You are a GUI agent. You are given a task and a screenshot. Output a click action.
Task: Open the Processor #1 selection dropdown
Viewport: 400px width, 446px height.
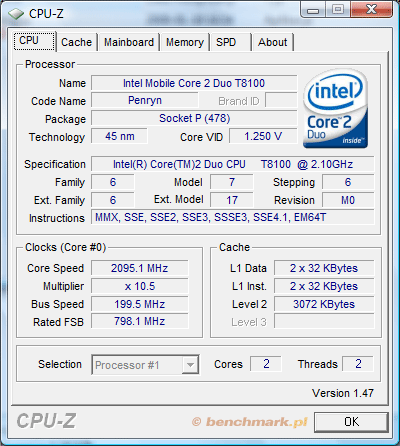145,365
